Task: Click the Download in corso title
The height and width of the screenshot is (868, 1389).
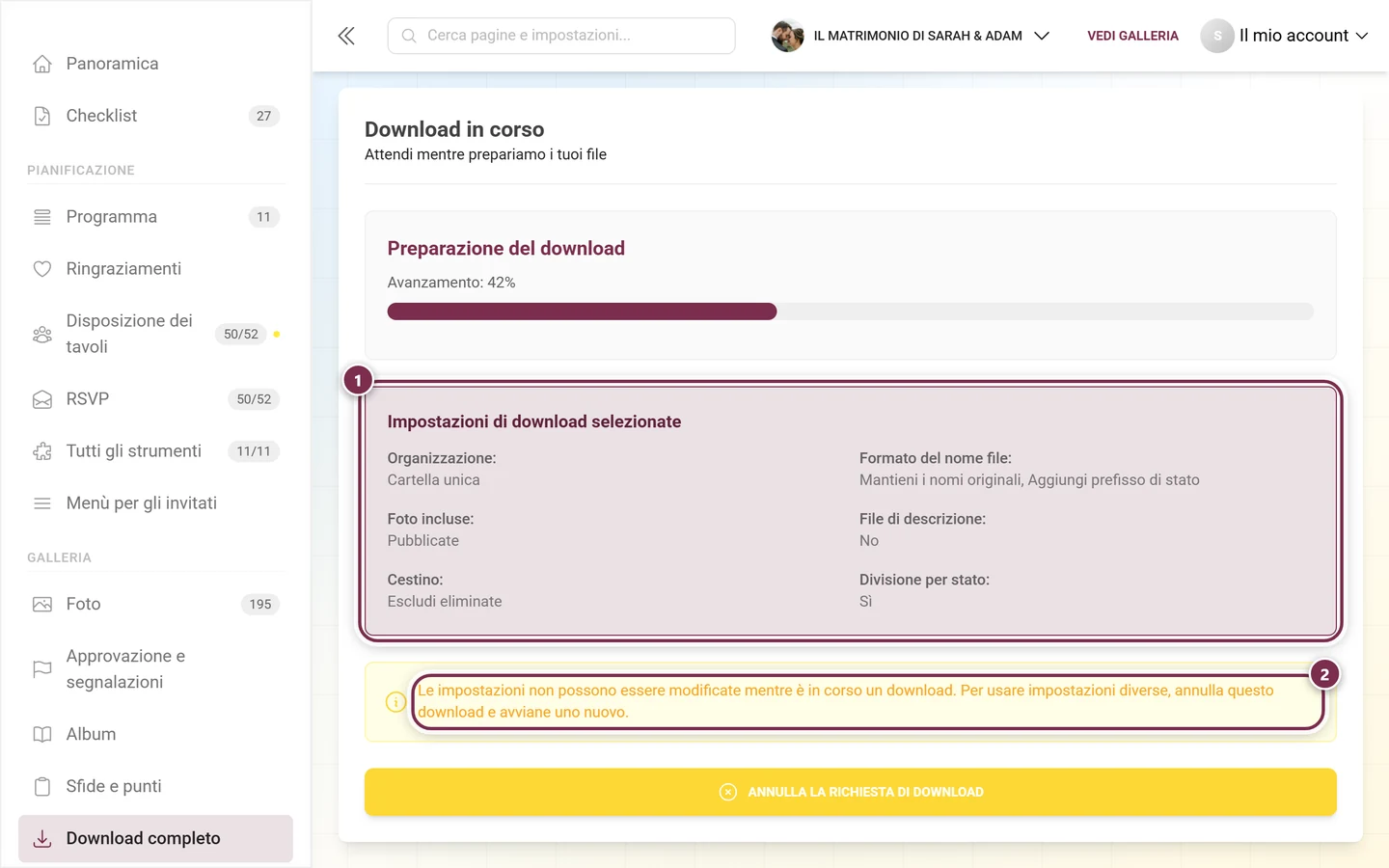Action: 454,129
